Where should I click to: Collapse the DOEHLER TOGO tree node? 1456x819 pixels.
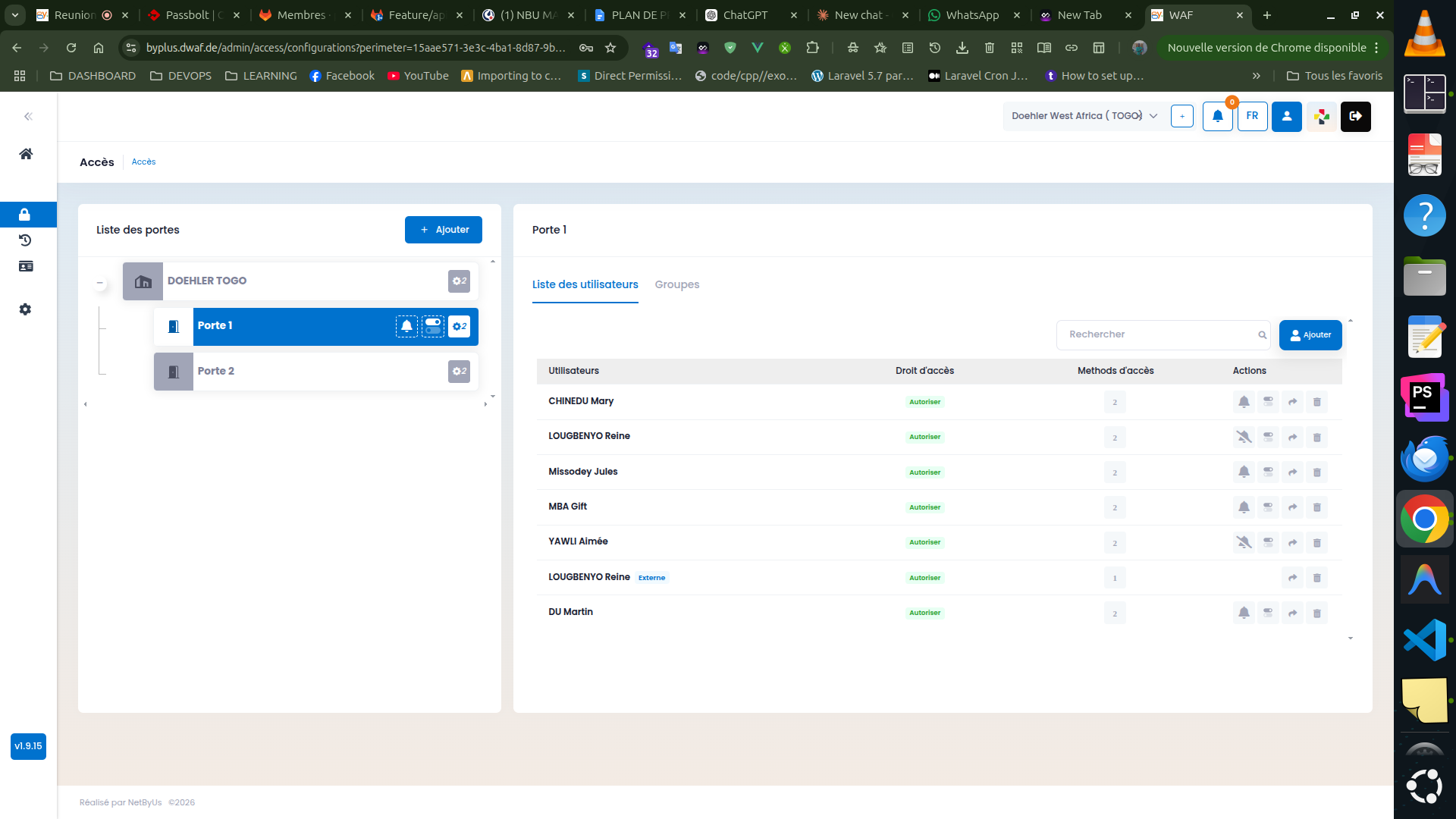[x=99, y=283]
